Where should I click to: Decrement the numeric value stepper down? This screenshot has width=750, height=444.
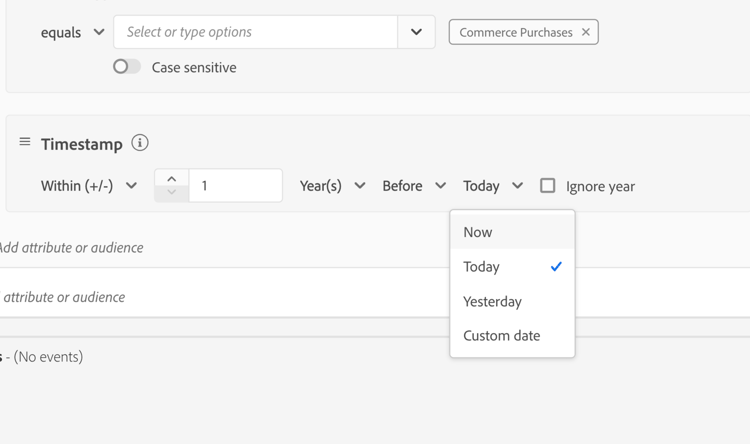point(172,193)
